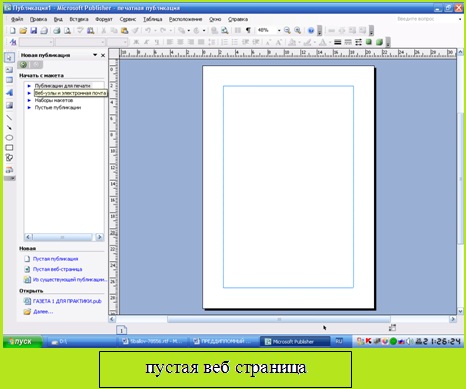Select the Picture Frame tool
The width and height of the screenshot is (466, 389).
pyautogui.click(x=9, y=106)
